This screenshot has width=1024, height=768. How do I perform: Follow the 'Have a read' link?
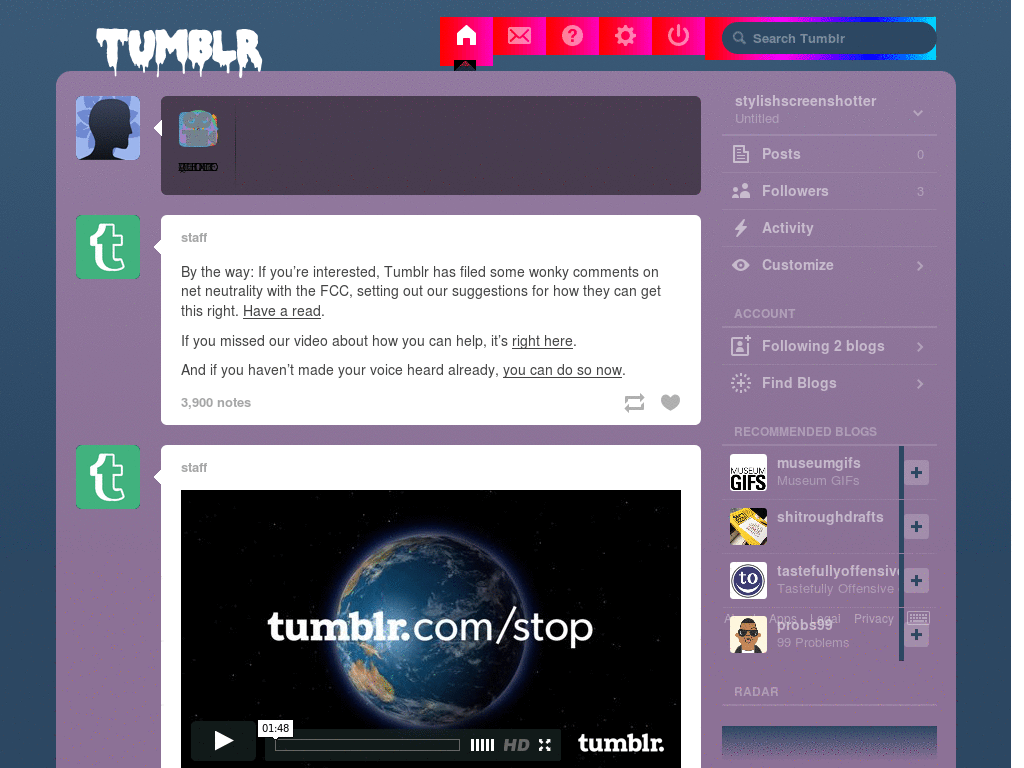[281, 312]
